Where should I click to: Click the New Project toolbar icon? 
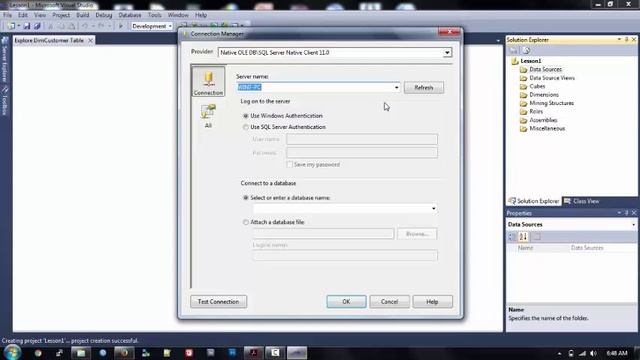[x=11, y=26]
